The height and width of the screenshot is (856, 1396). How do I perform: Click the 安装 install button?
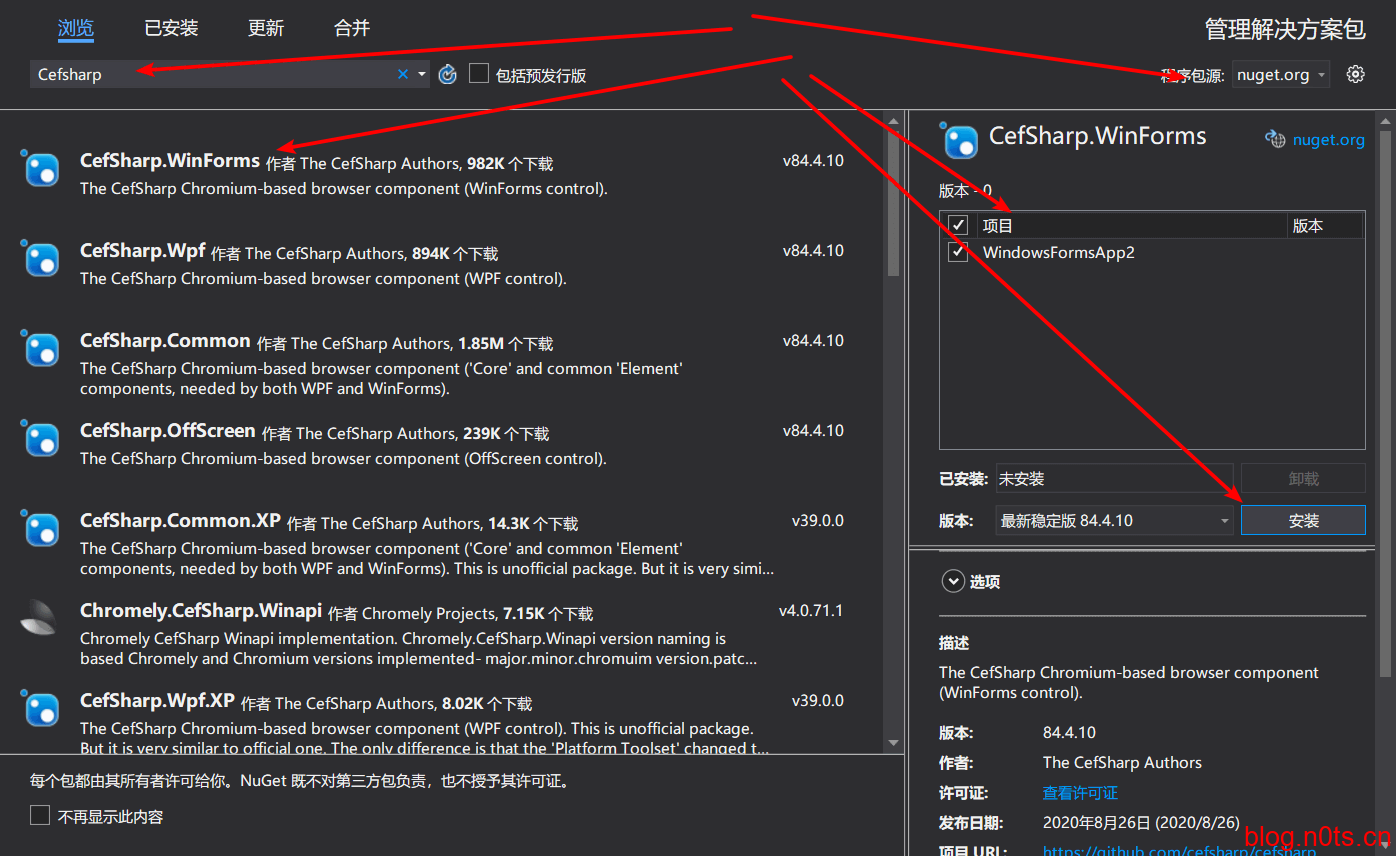[1303, 520]
